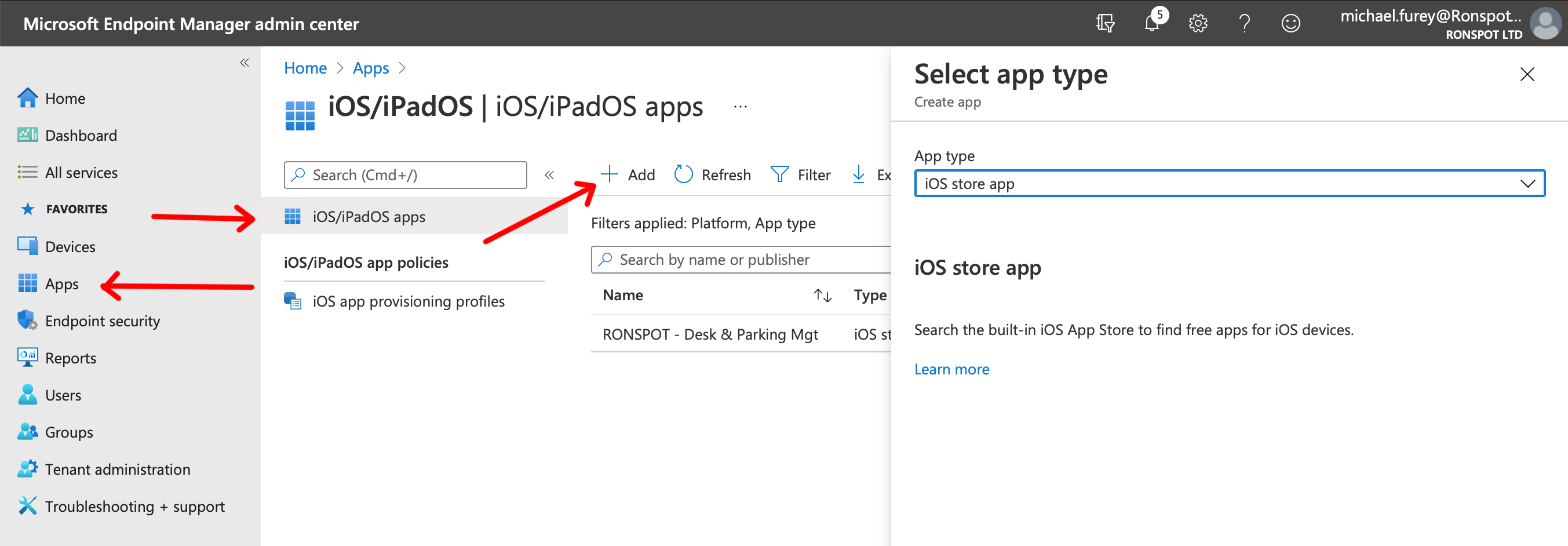
Task: Open the notifications bell icon
Action: (1153, 23)
